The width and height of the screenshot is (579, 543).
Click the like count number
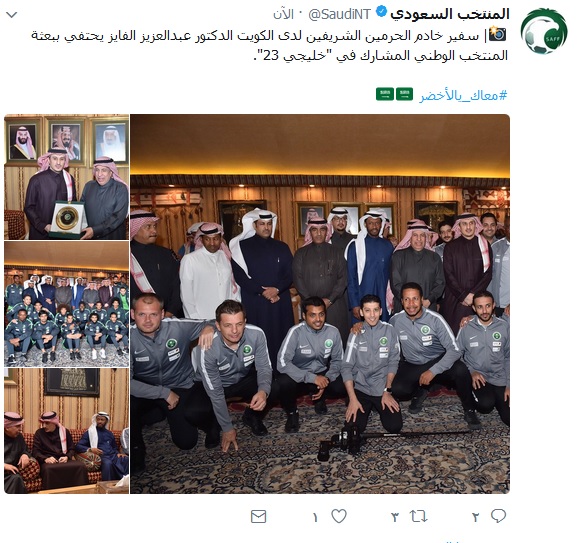point(315,518)
